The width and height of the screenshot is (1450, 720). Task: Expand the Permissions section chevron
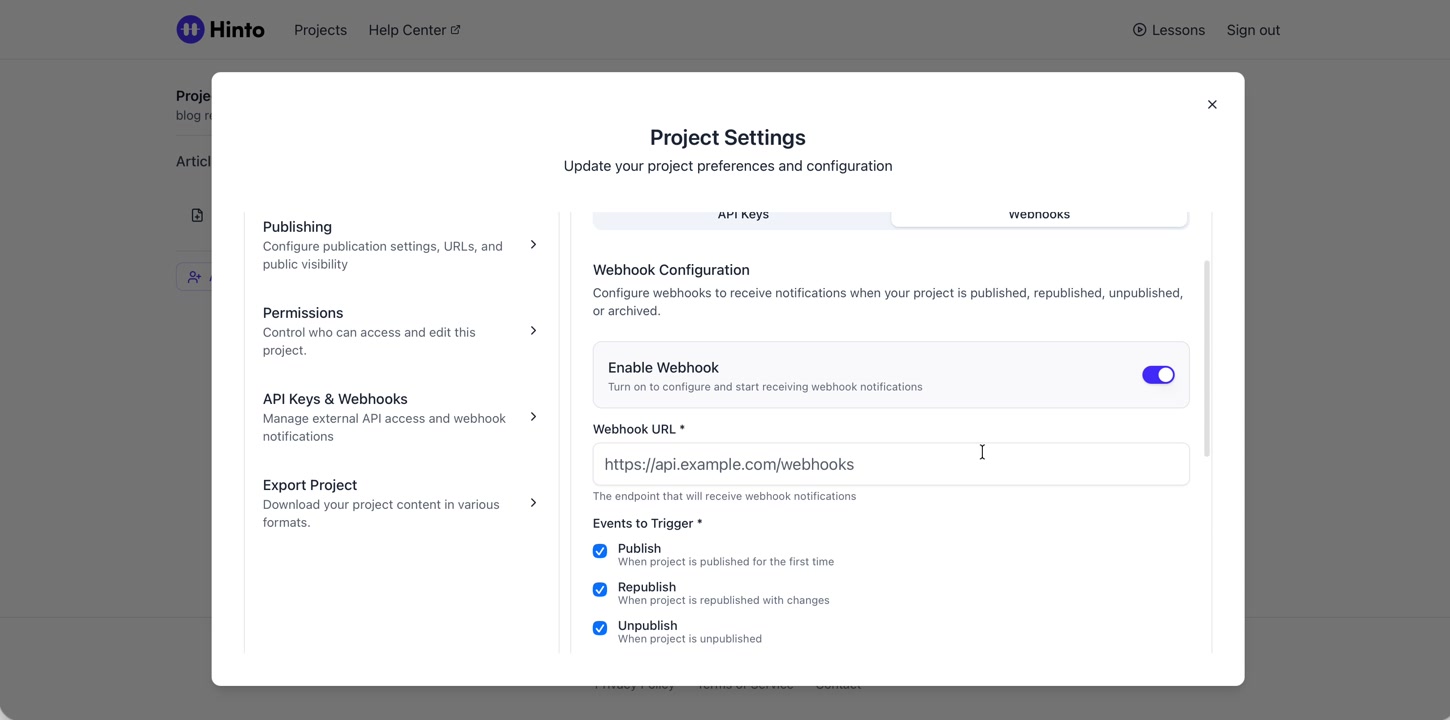tap(533, 331)
